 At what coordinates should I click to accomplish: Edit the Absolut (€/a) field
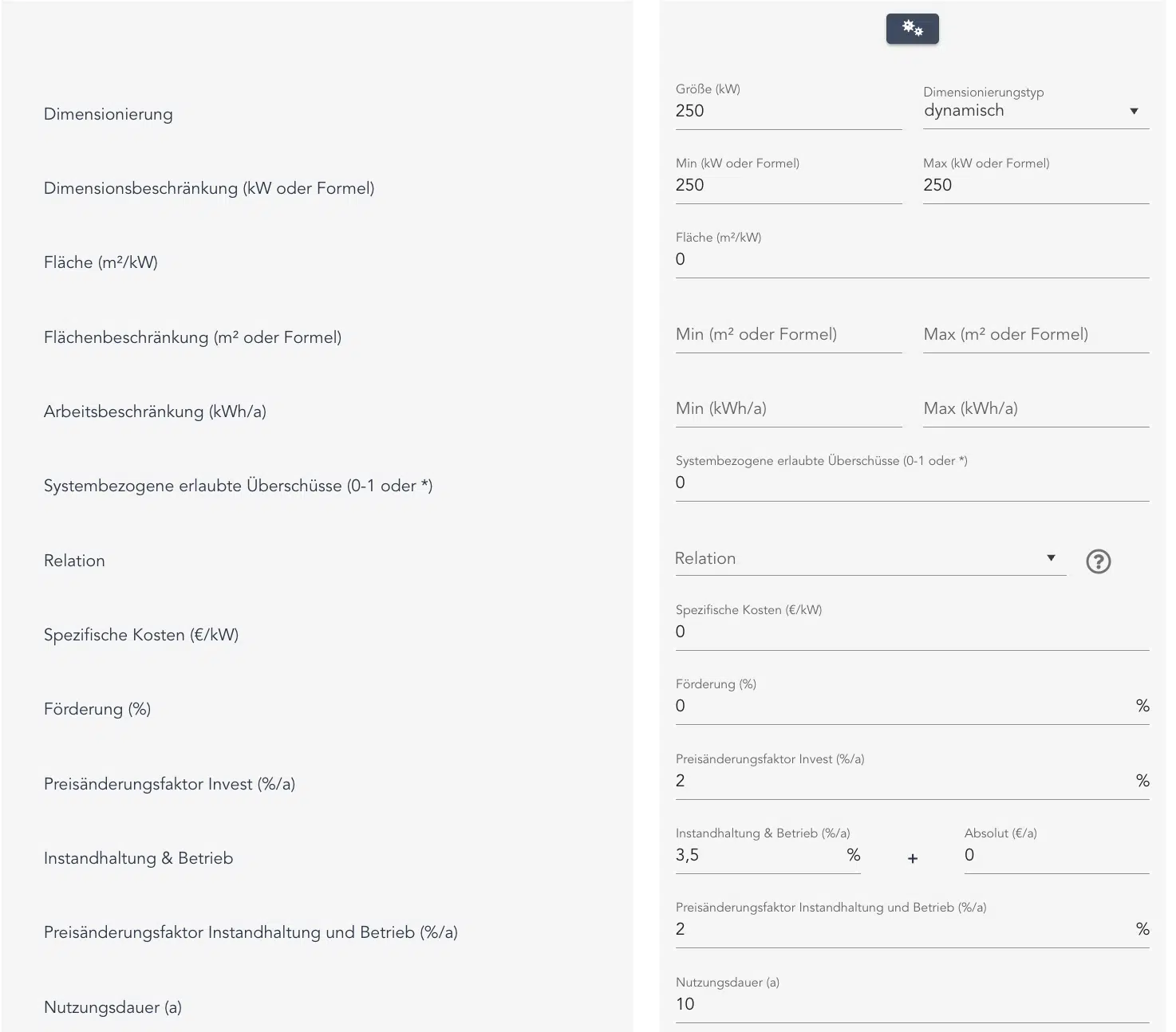pyautogui.click(x=1055, y=855)
